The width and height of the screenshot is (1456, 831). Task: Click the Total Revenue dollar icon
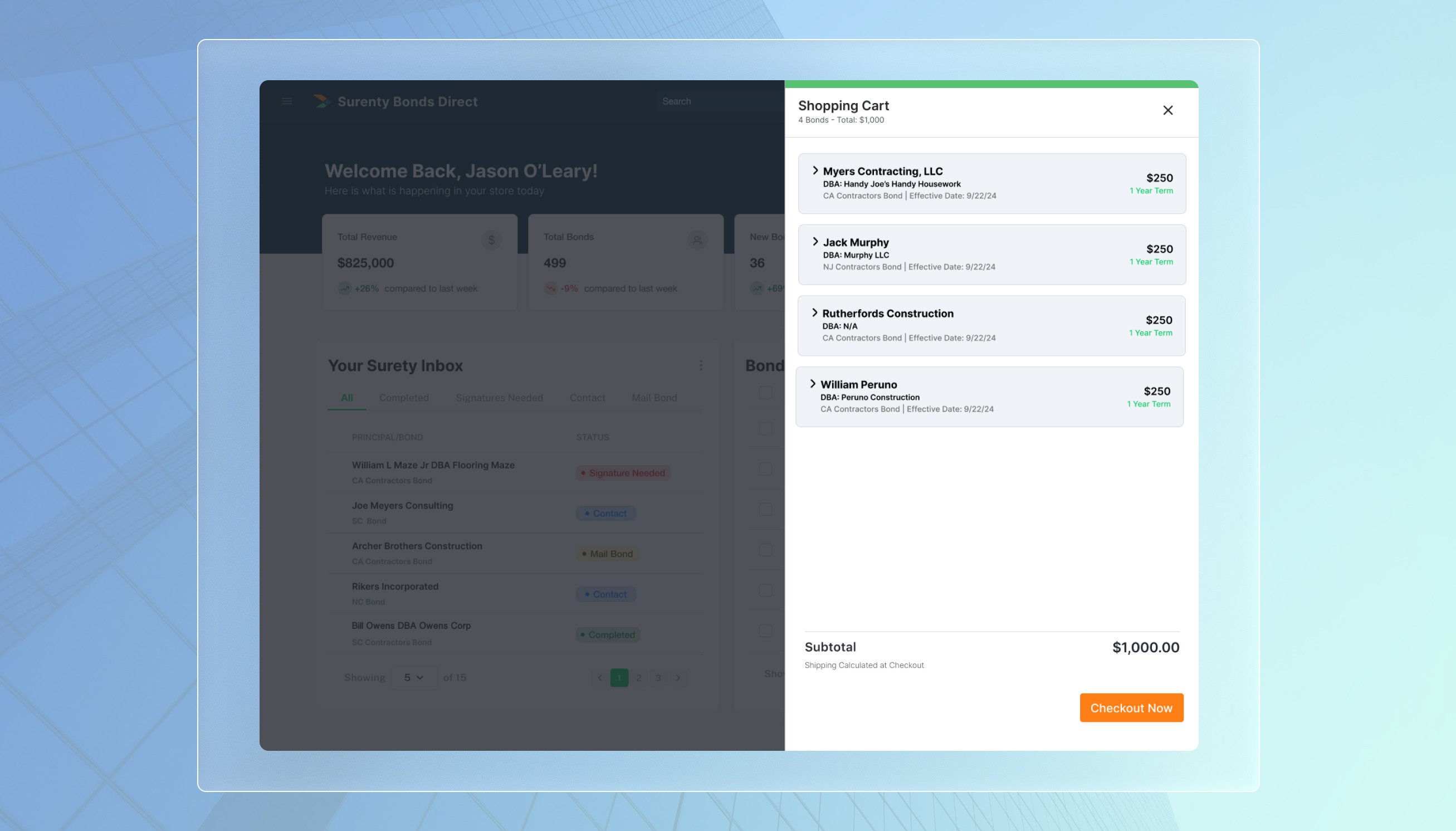[x=491, y=240]
